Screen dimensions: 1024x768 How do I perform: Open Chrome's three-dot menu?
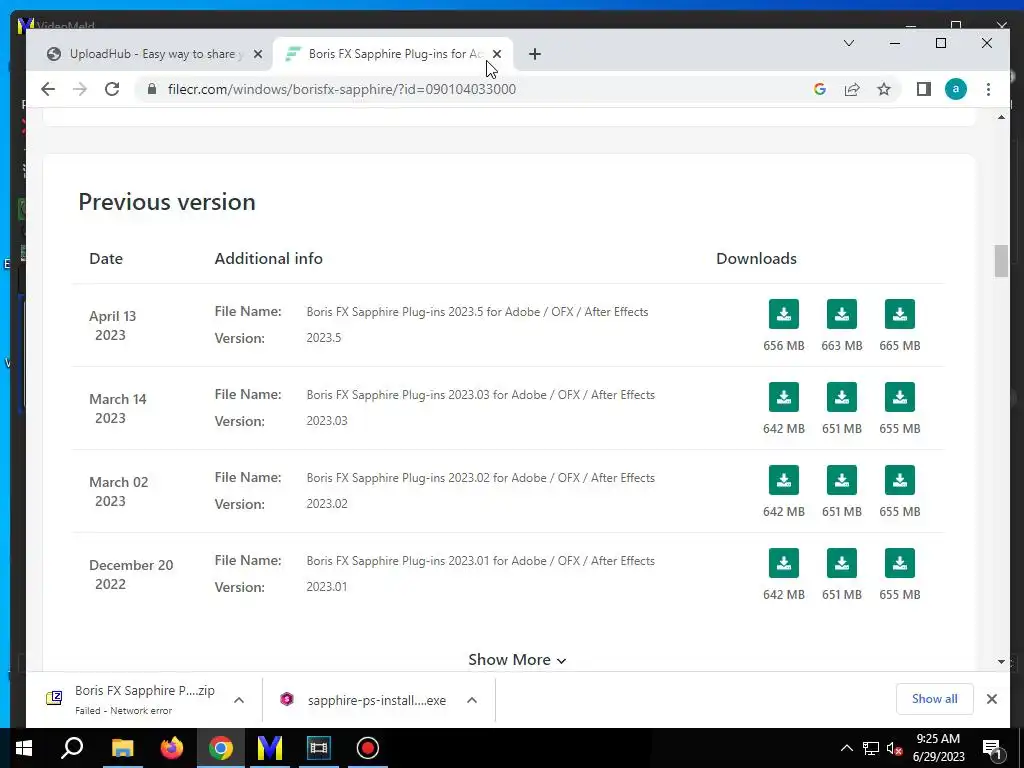988,89
